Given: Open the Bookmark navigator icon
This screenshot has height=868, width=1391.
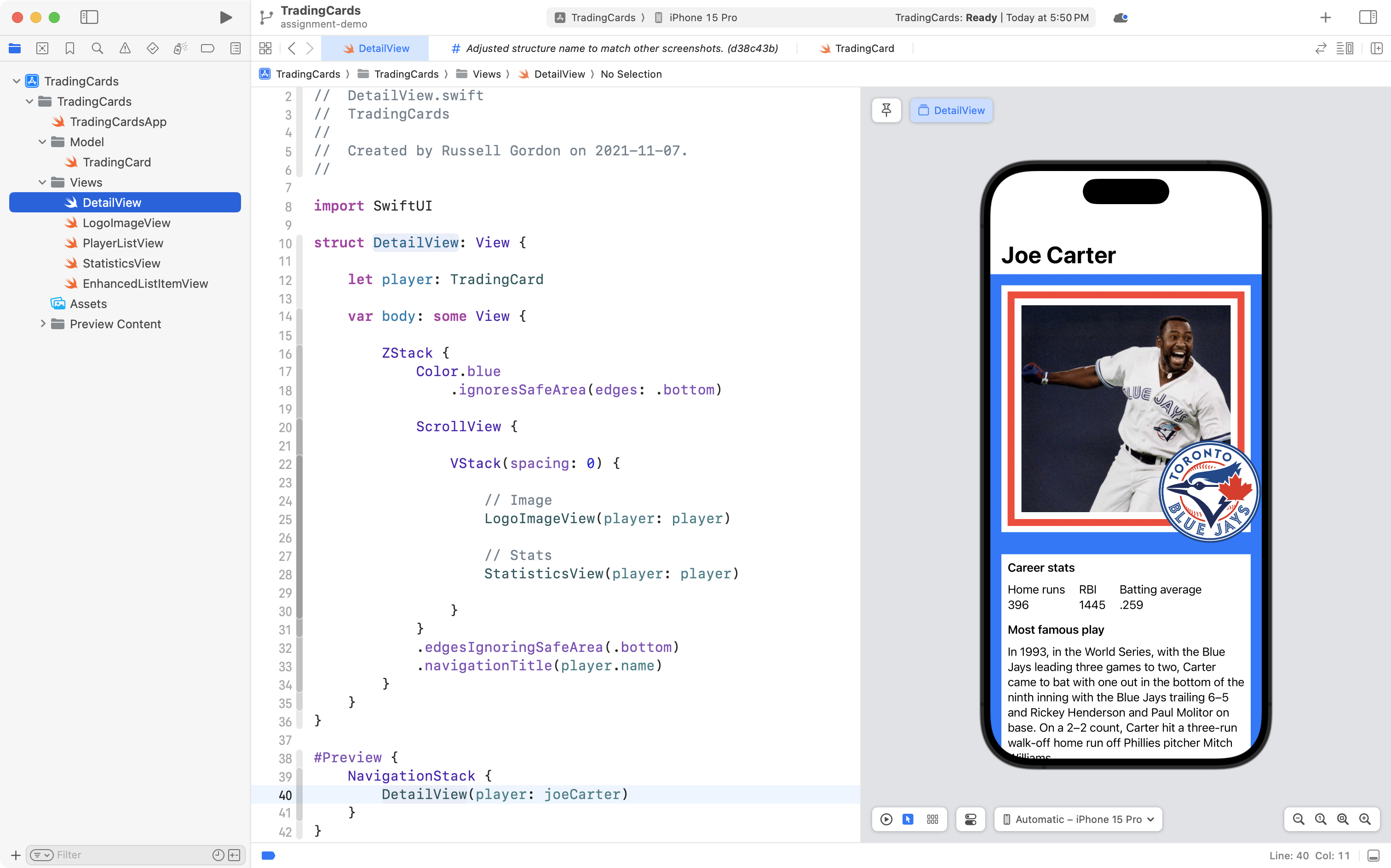Looking at the screenshot, I should tap(69, 48).
